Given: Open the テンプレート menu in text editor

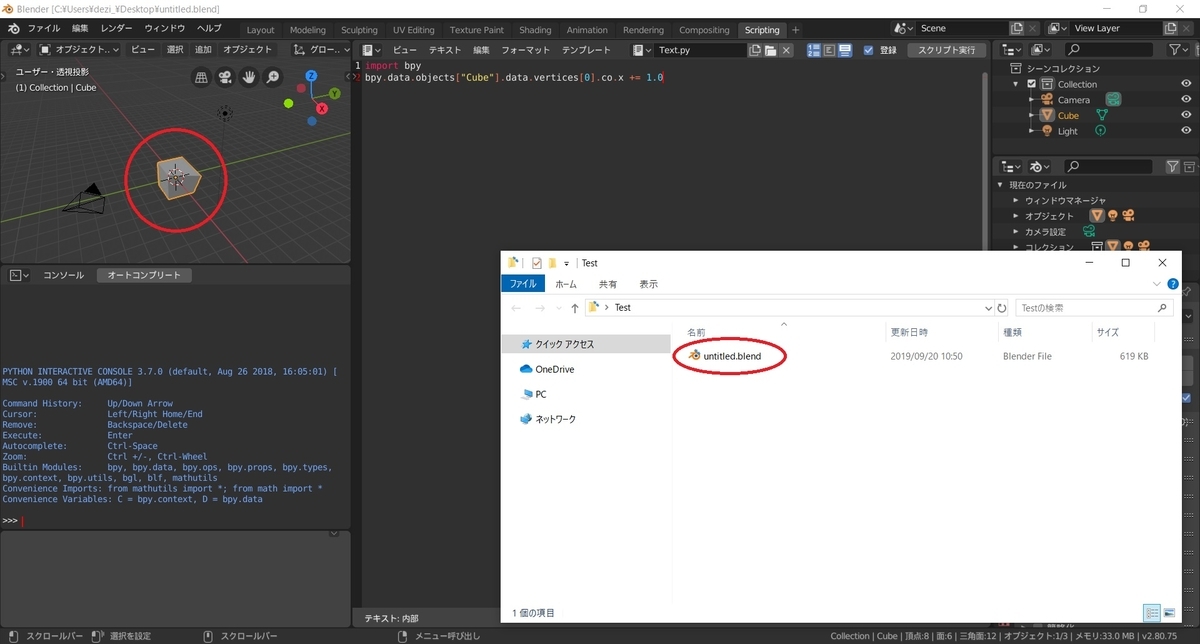Looking at the screenshot, I should point(586,50).
